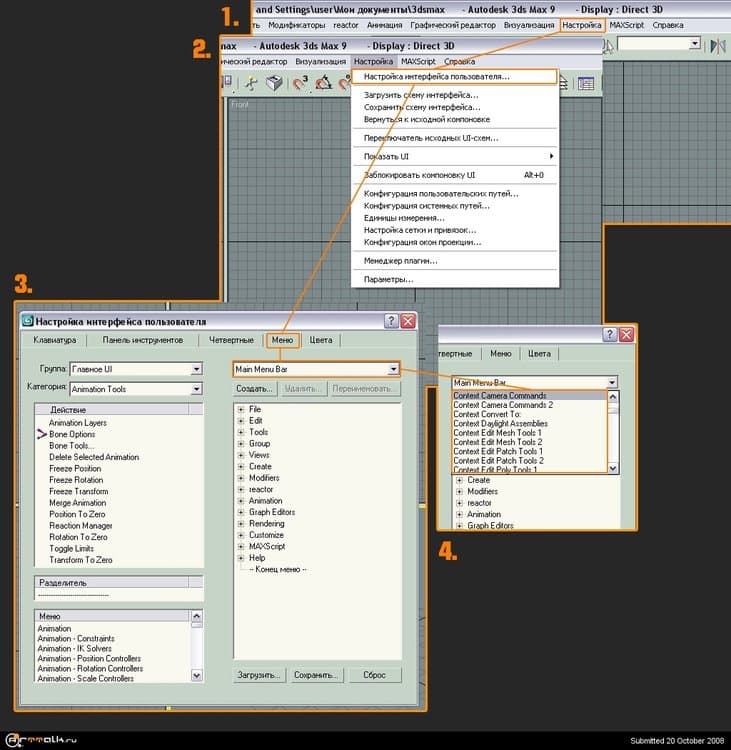
Task: Choose Единицы измерения from the menu
Action: (404, 218)
